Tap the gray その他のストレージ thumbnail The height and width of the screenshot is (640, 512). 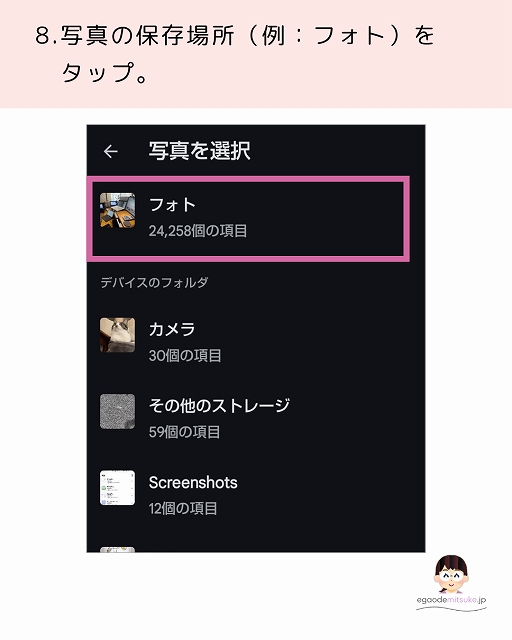pos(118,411)
